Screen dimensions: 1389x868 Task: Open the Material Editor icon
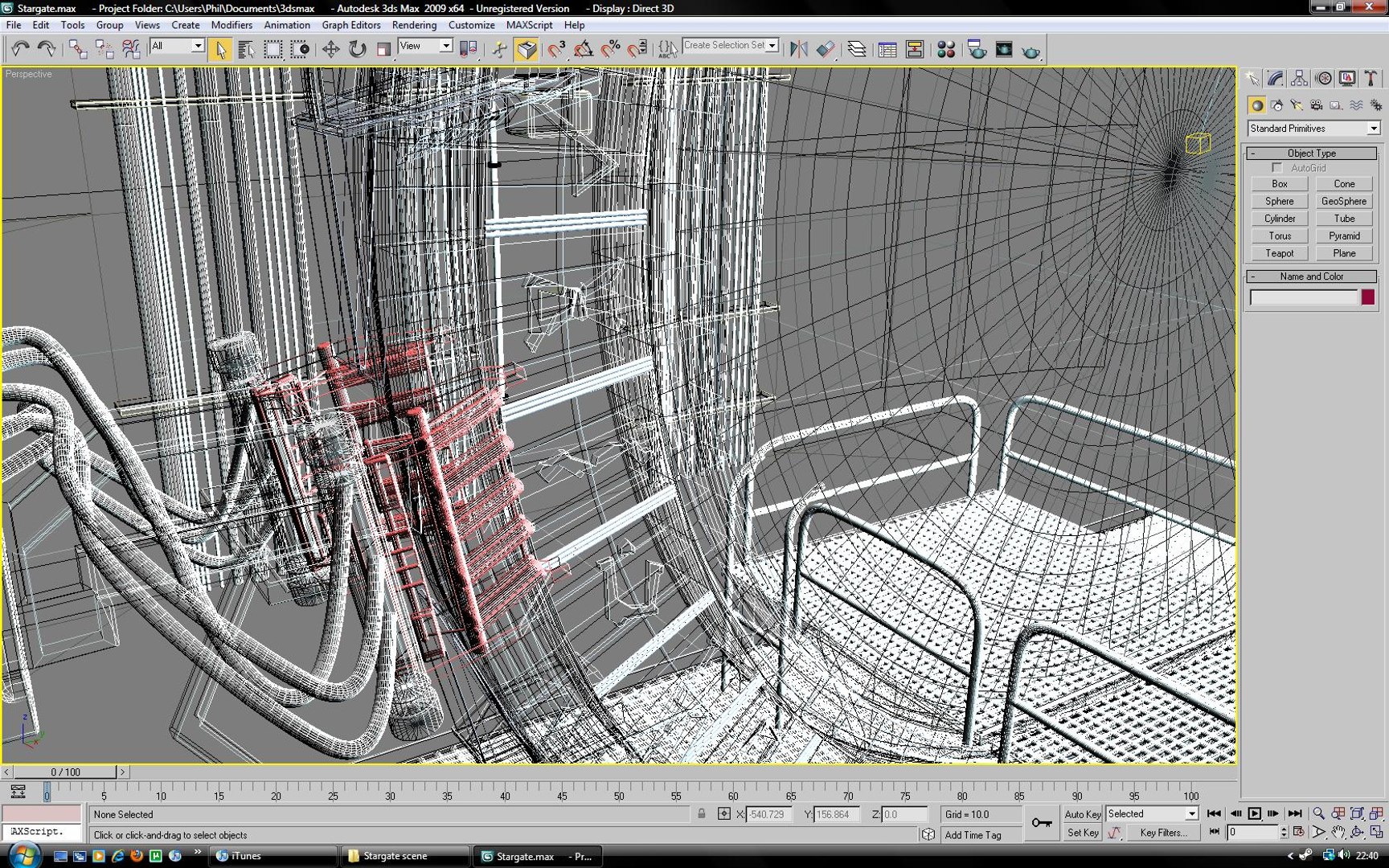[946, 49]
